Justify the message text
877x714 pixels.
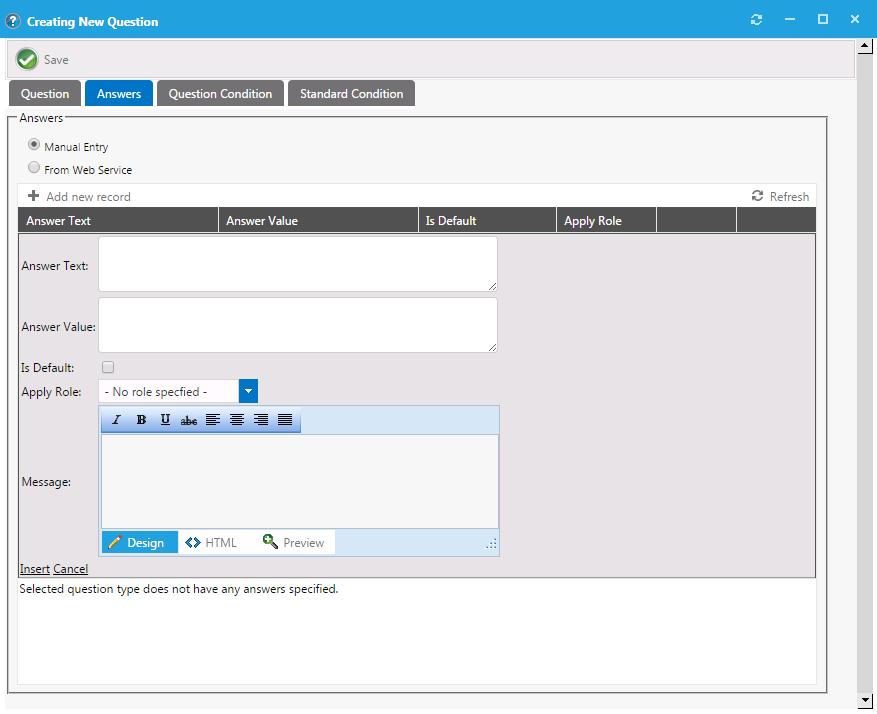pos(285,420)
